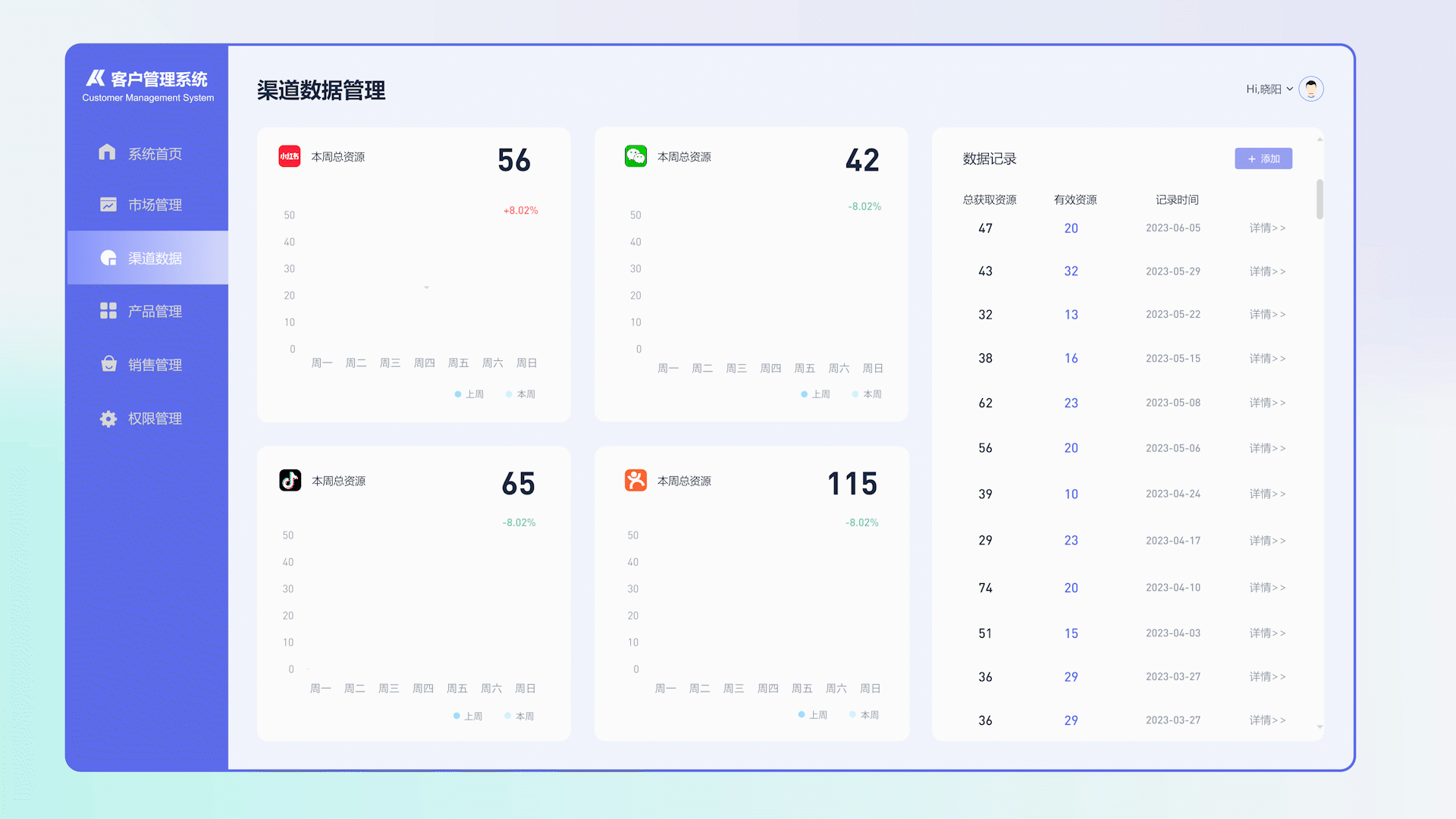Viewport: 1456px width, 819px height.
Task: Toggle 上周 legend on the 抖音 chart
Action: click(468, 716)
